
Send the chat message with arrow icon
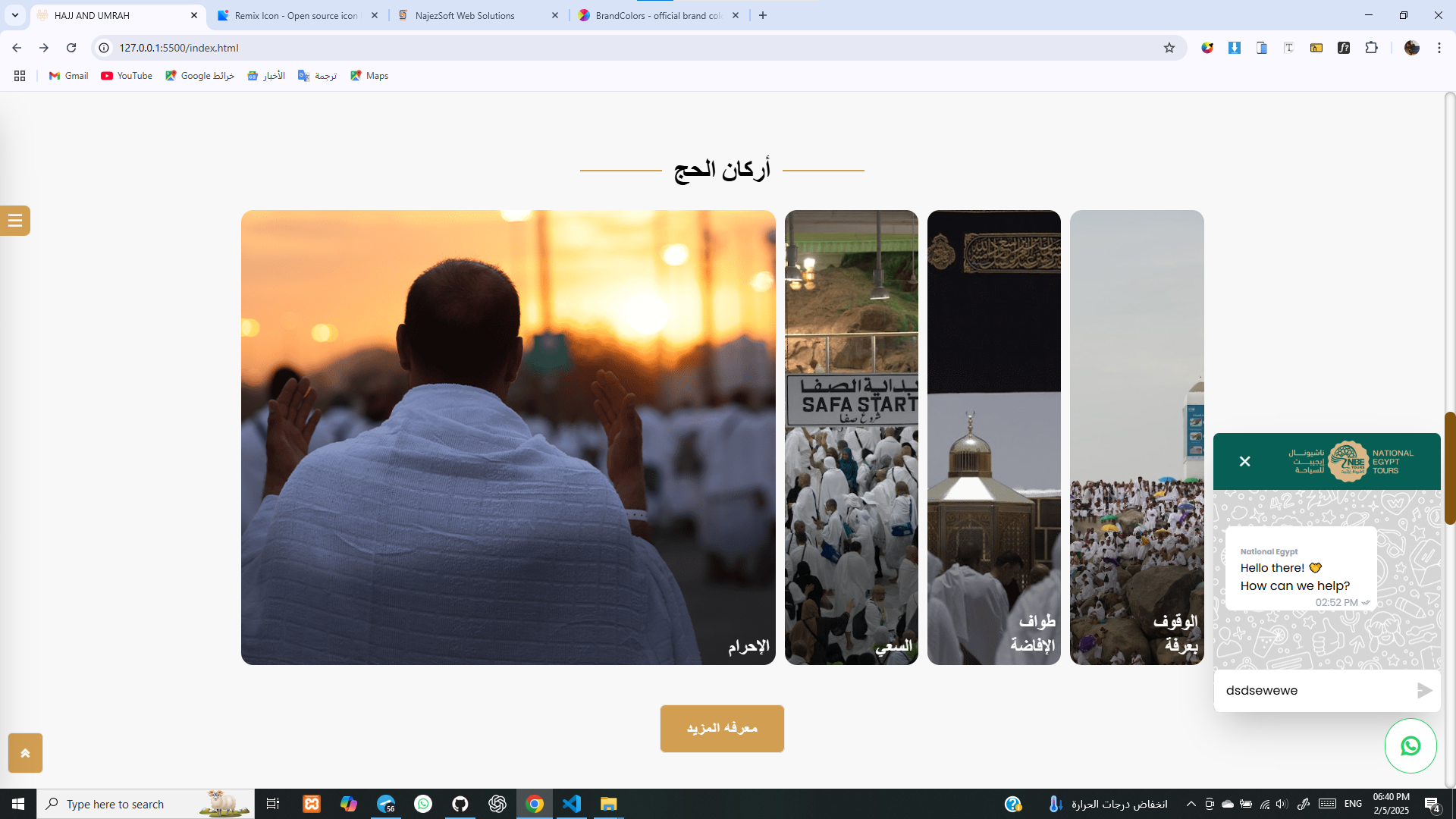(x=1424, y=690)
